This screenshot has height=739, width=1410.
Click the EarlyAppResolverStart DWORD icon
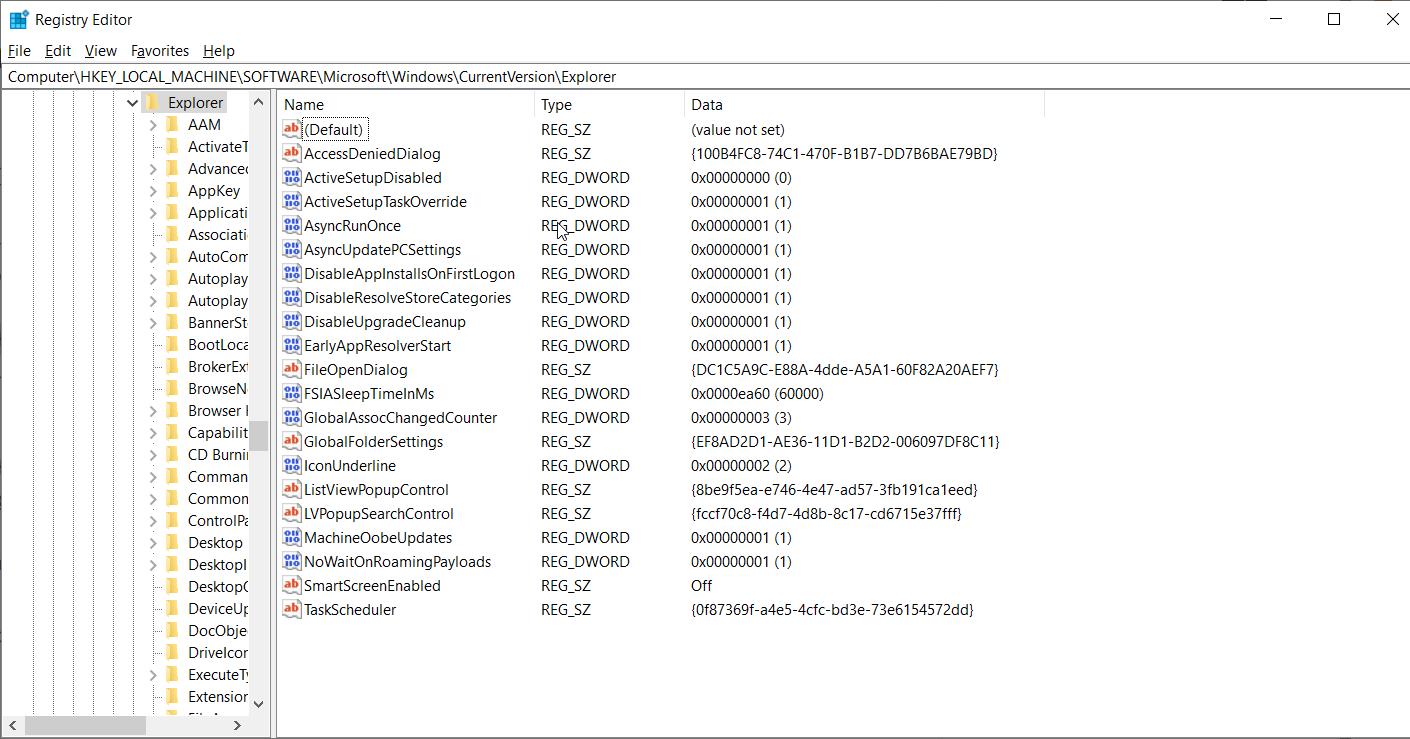click(291, 345)
